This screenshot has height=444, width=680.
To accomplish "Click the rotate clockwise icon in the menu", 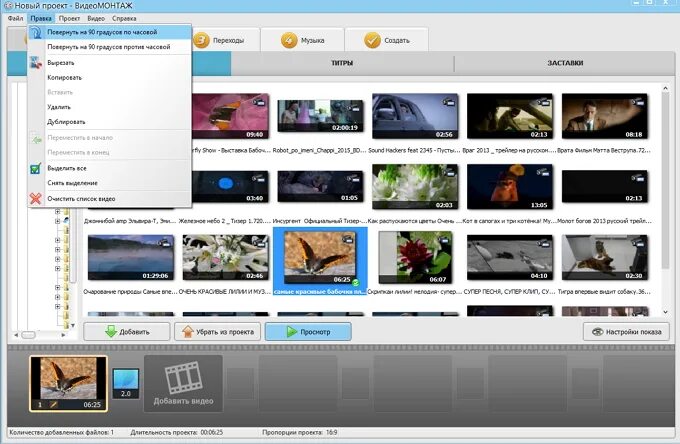I will click(36, 33).
